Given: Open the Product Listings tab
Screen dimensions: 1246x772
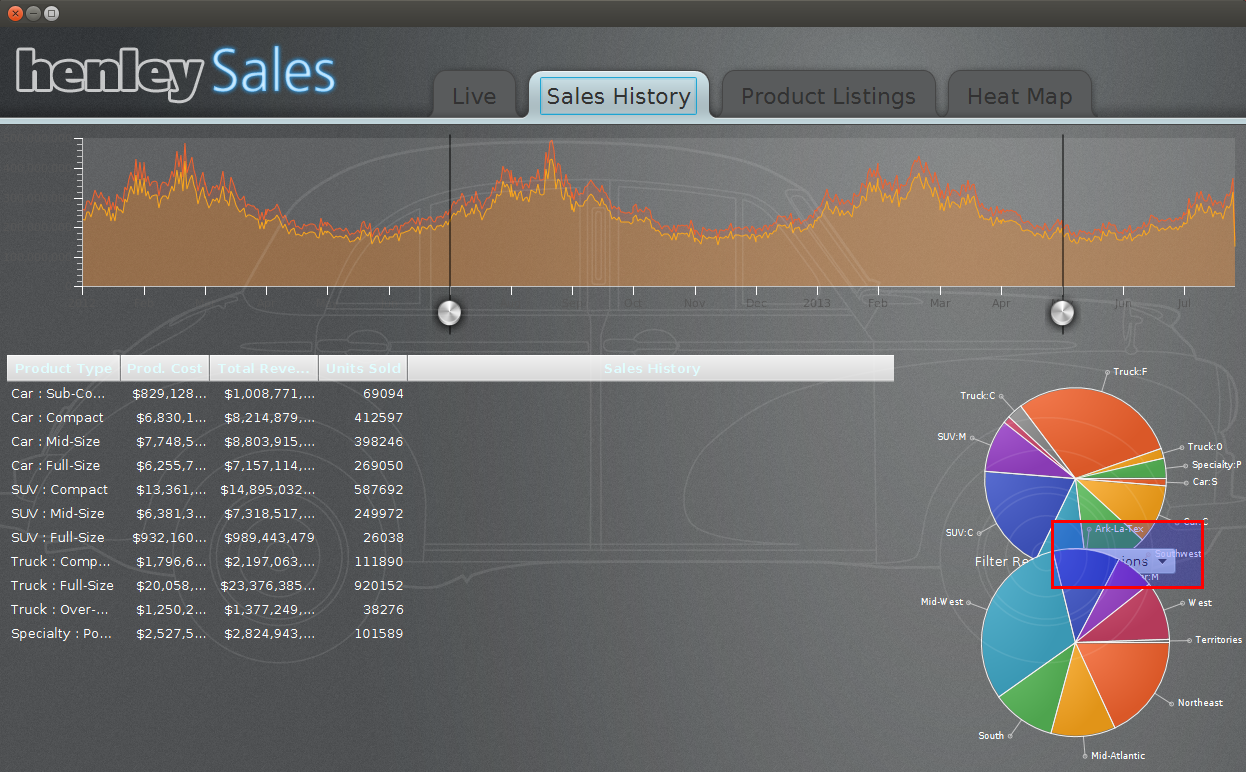Looking at the screenshot, I should click(x=828, y=97).
